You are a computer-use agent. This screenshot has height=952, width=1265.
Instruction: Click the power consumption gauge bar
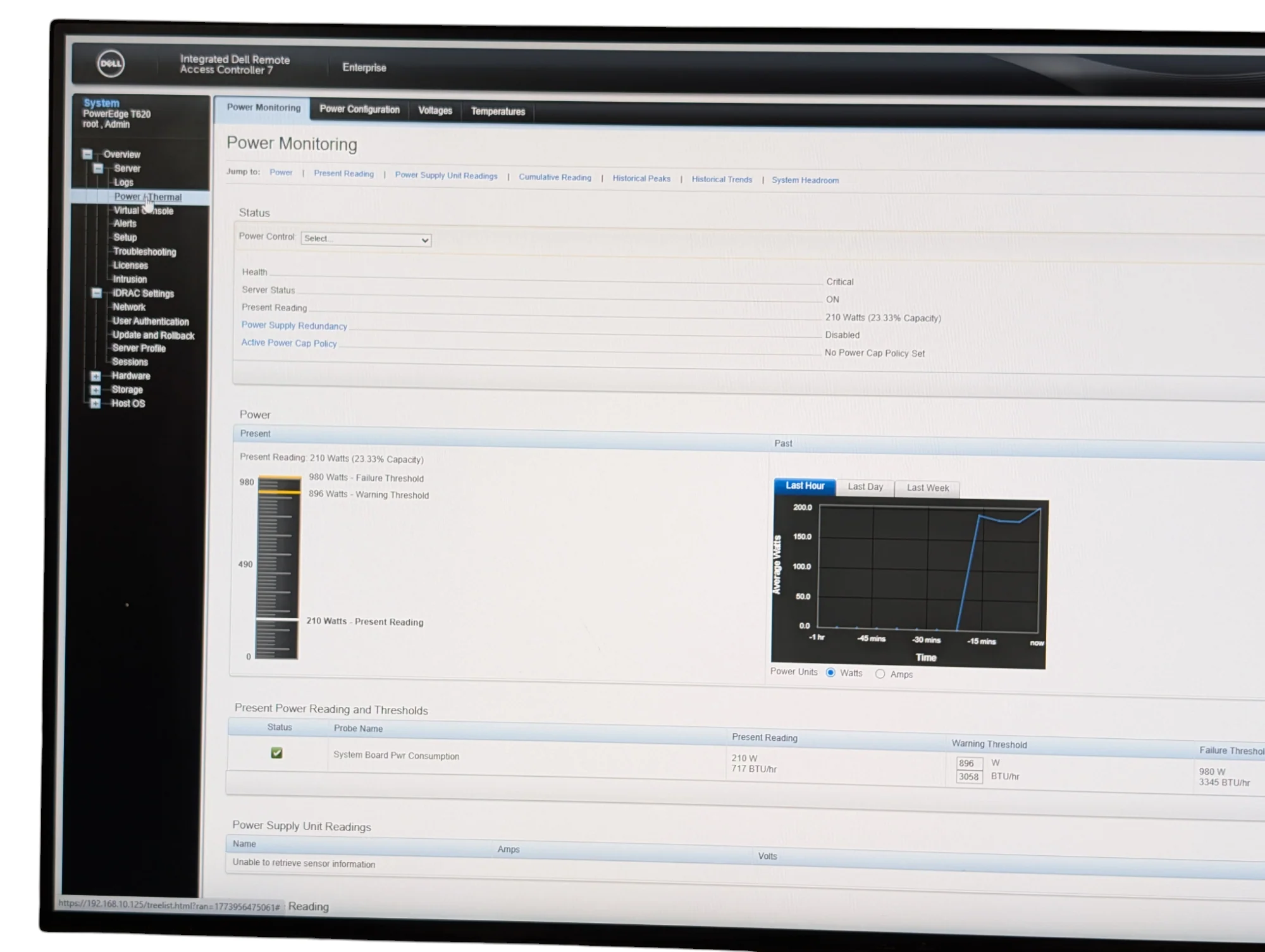point(278,567)
